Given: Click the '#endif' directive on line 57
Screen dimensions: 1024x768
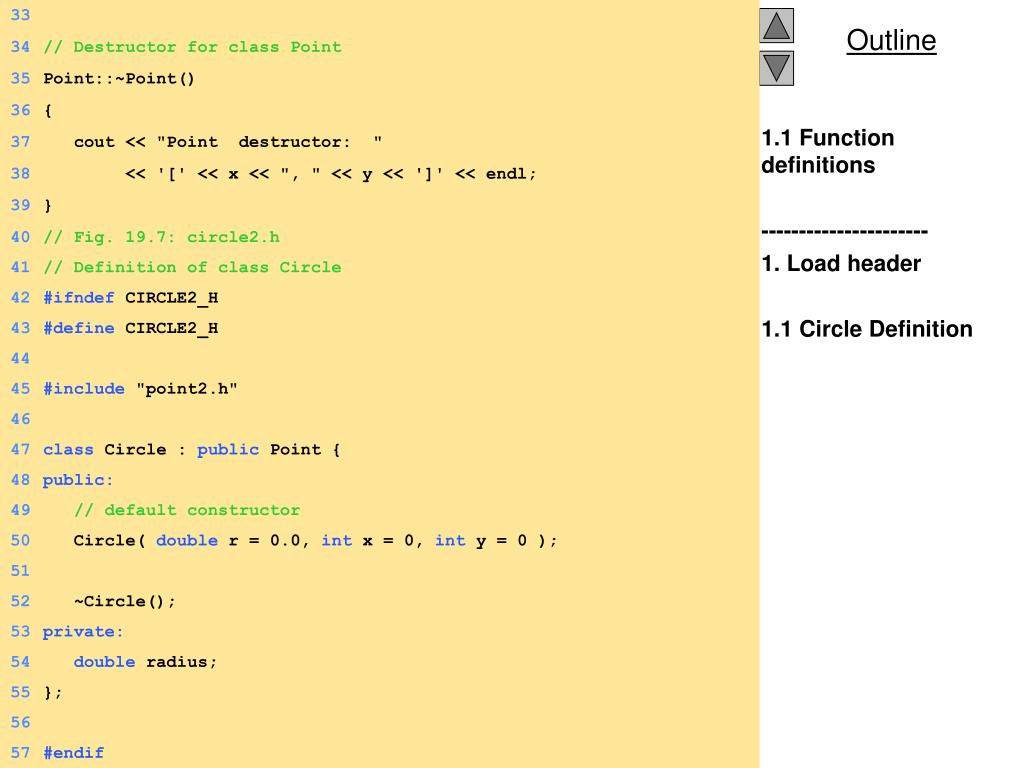Looking at the screenshot, I should click(73, 753).
